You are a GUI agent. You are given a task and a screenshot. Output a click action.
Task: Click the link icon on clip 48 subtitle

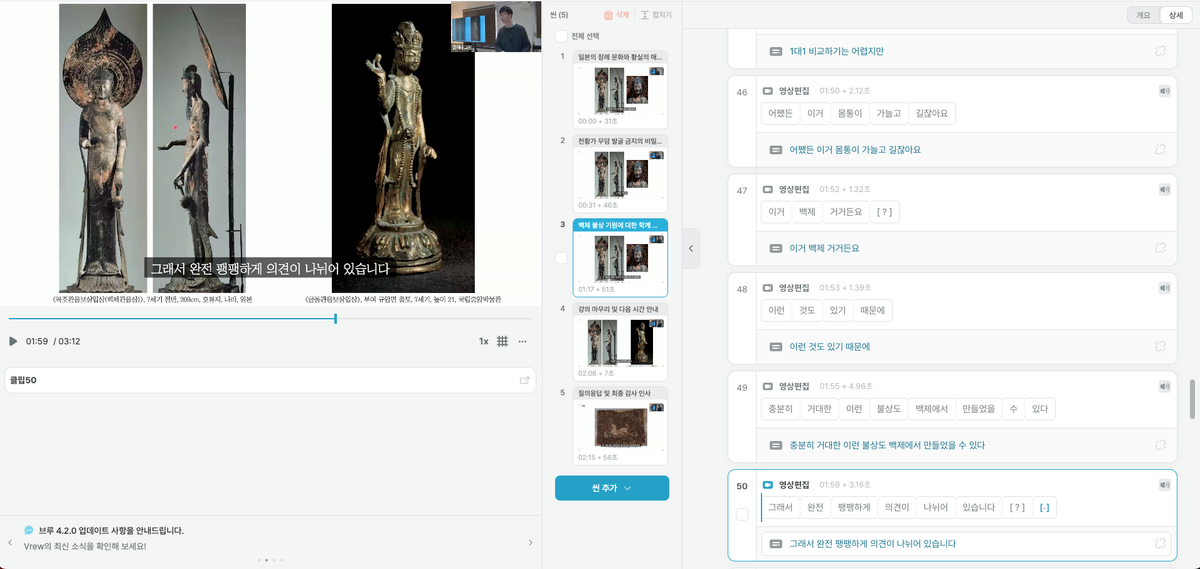(1160, 346)
